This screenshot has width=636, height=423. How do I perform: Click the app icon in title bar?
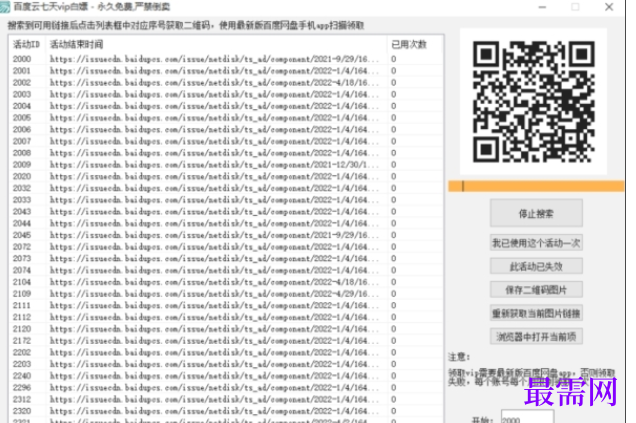5,6
